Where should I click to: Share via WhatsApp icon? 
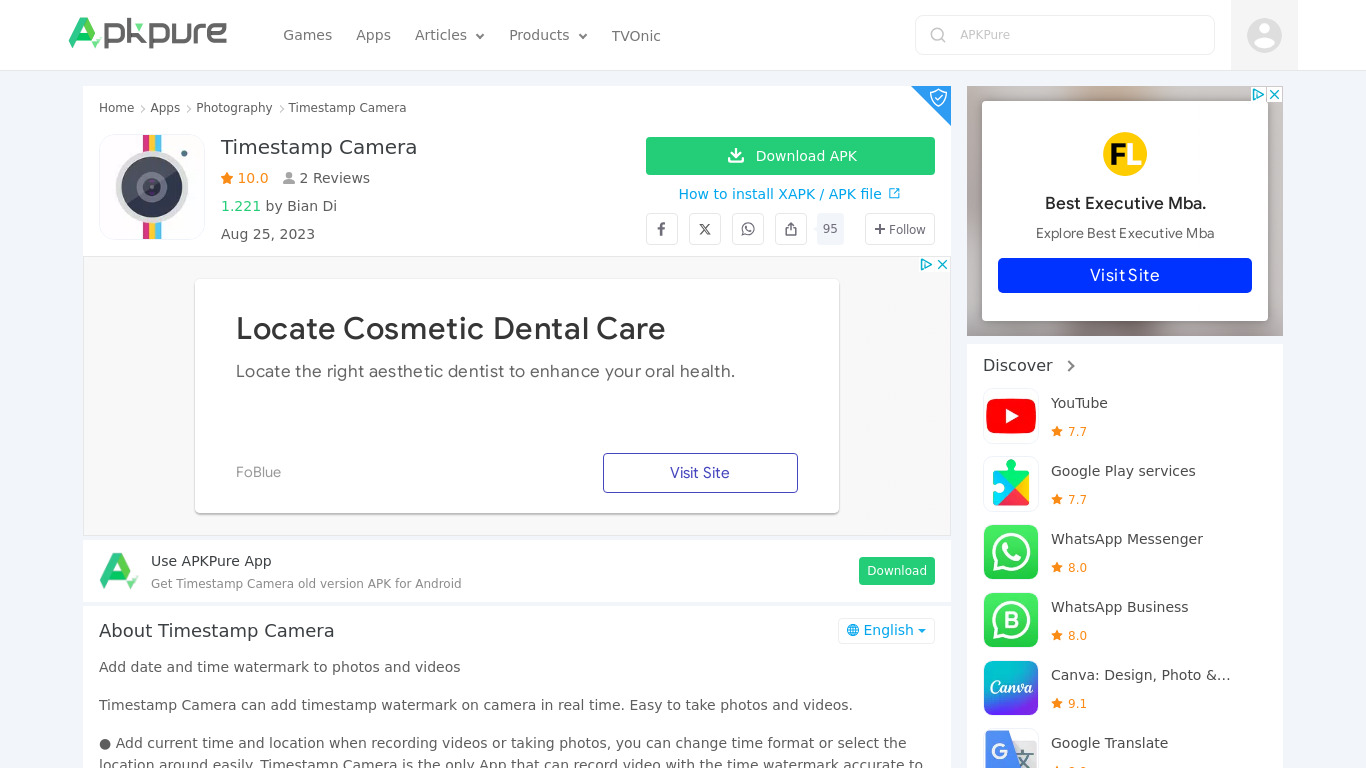(x=748, y=229)
